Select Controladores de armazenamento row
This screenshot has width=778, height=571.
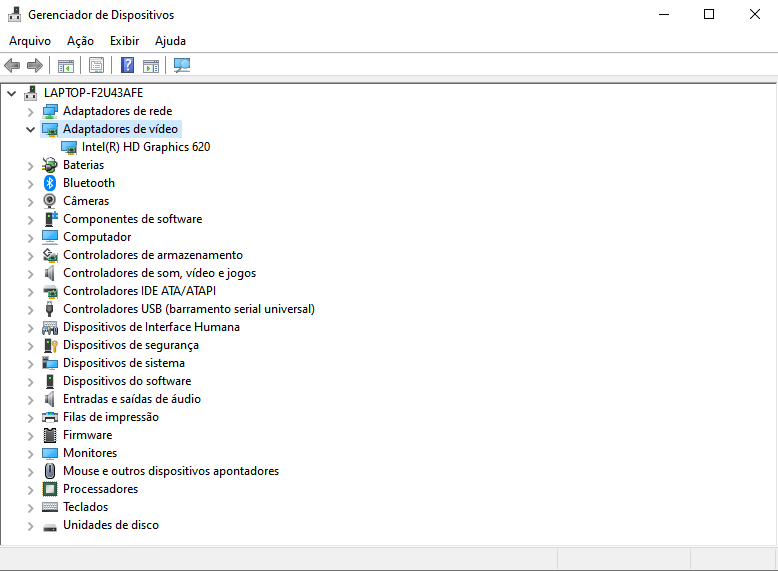(x=153, y=254)
